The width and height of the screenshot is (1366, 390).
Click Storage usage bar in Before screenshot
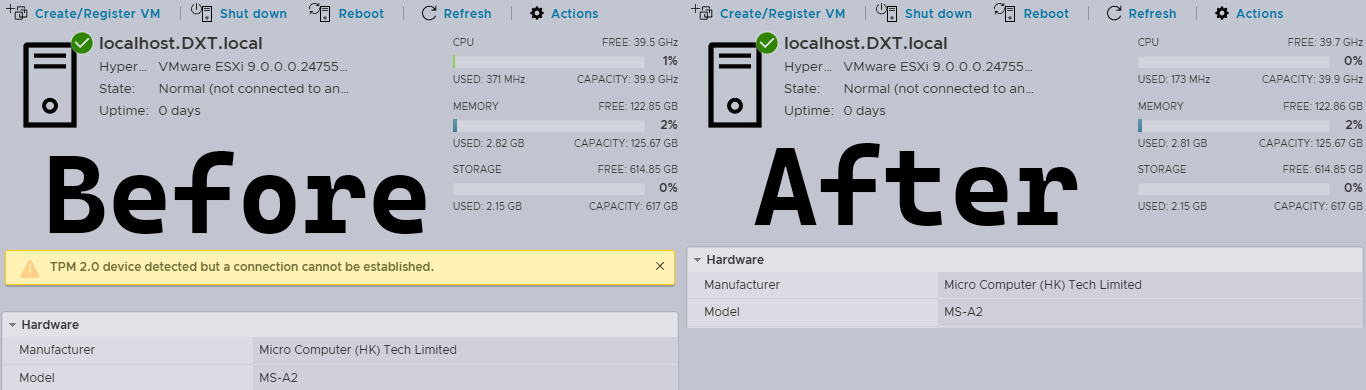pyautogui.click(x=549, y=188)
